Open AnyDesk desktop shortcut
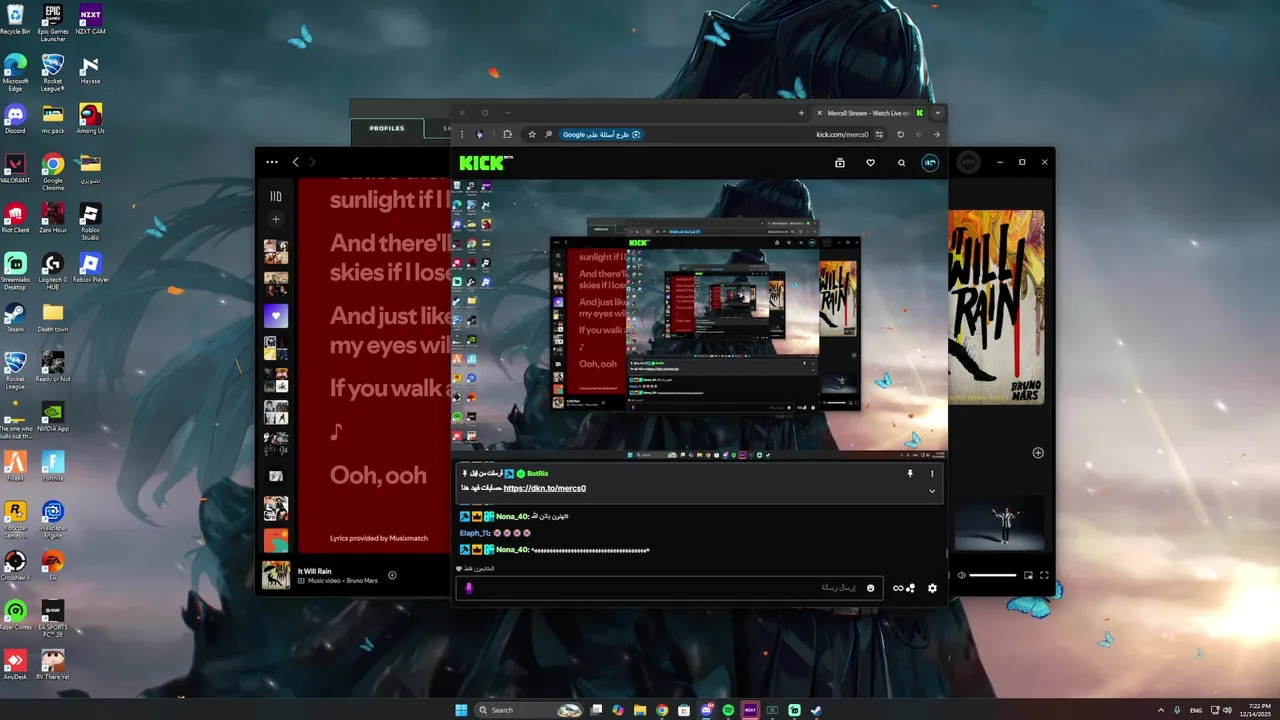 15,665
